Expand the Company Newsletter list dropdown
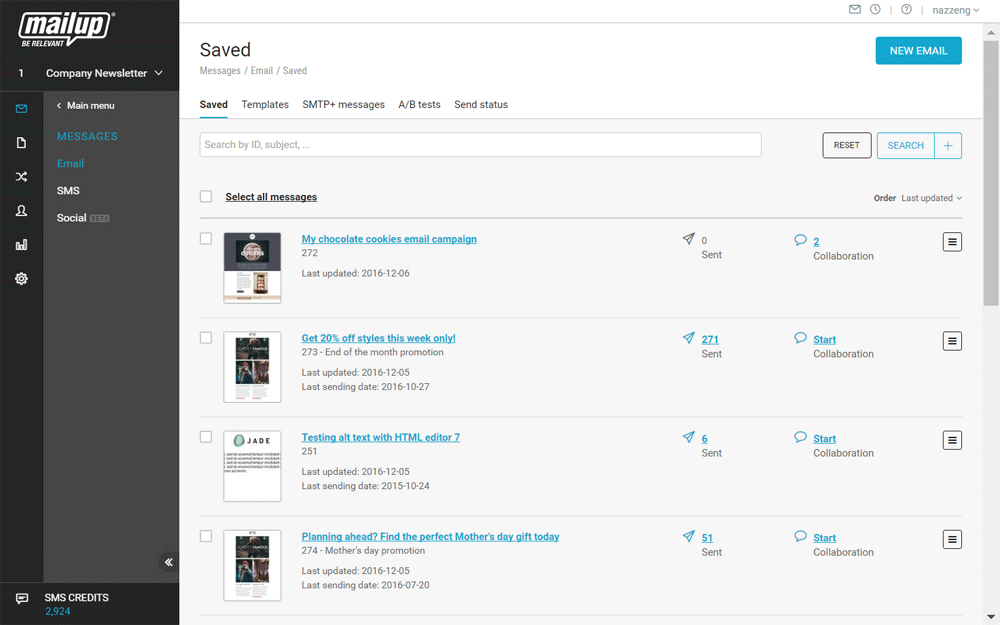The height and width of the screenshot is (625, 1000). [104, 73]
